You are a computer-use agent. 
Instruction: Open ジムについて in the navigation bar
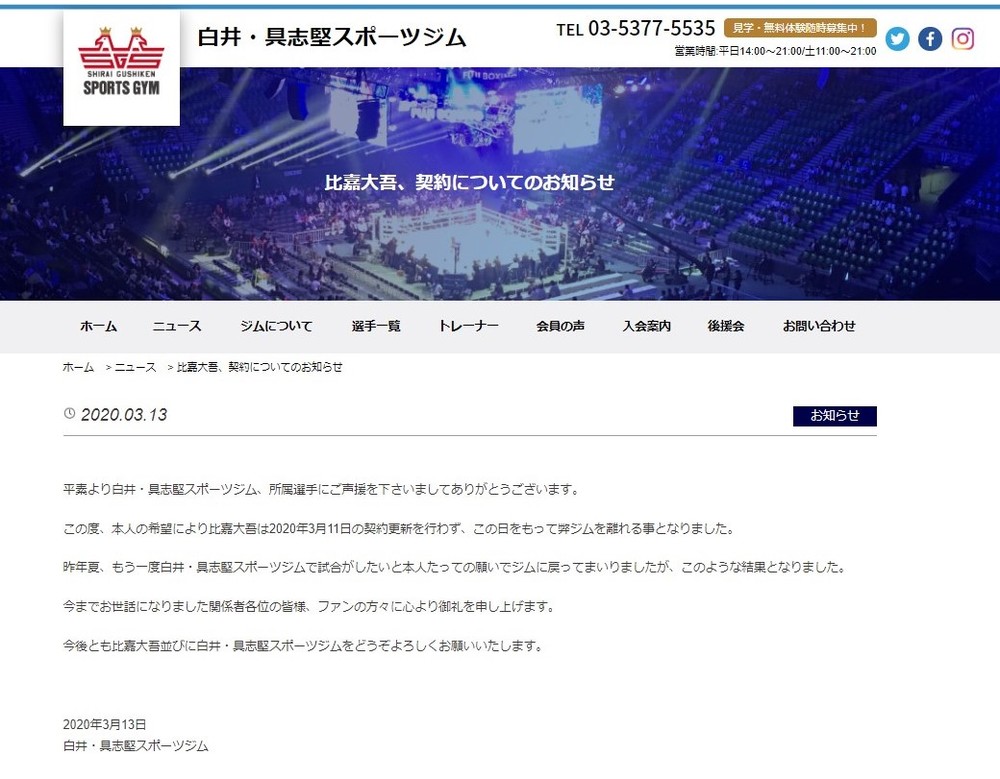coord(276,326)
